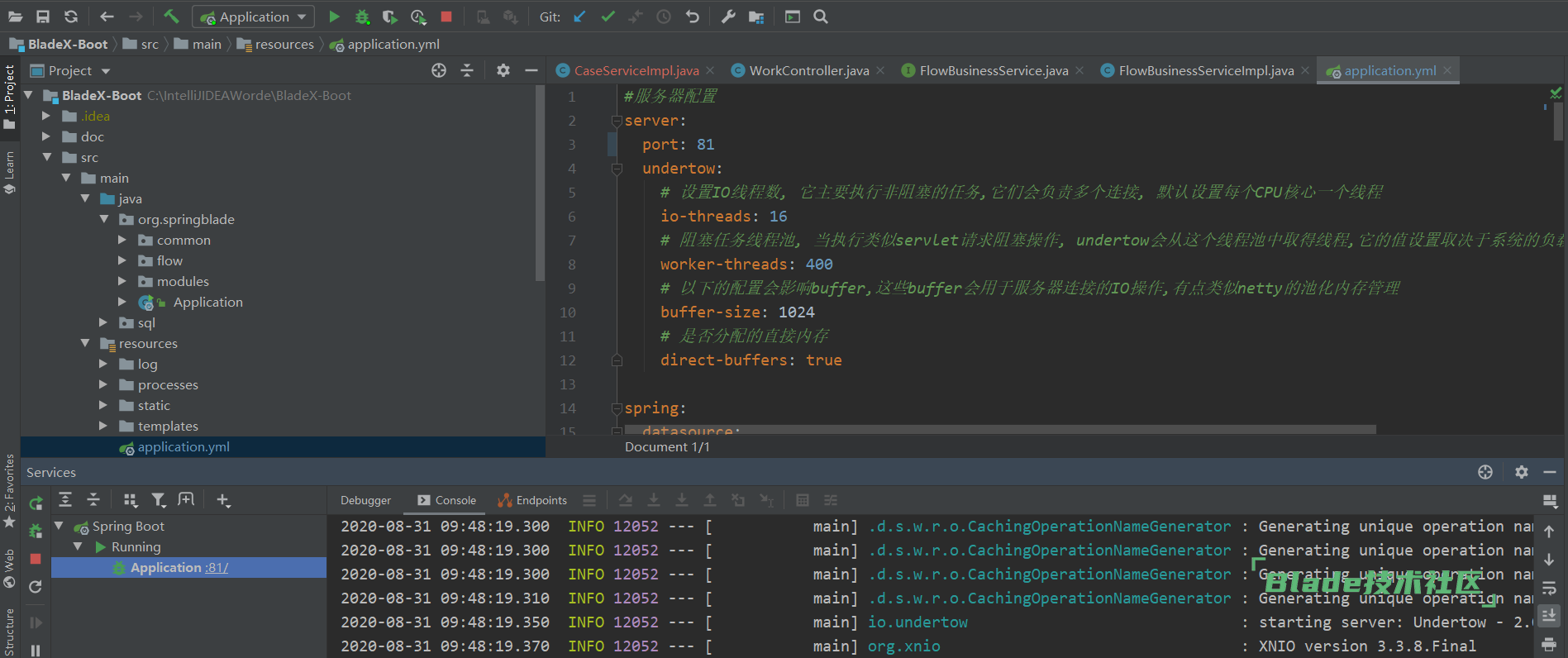Commit changes with the green Git checkmark
This screenshot has height=658, width=1568.
point(608,17)
